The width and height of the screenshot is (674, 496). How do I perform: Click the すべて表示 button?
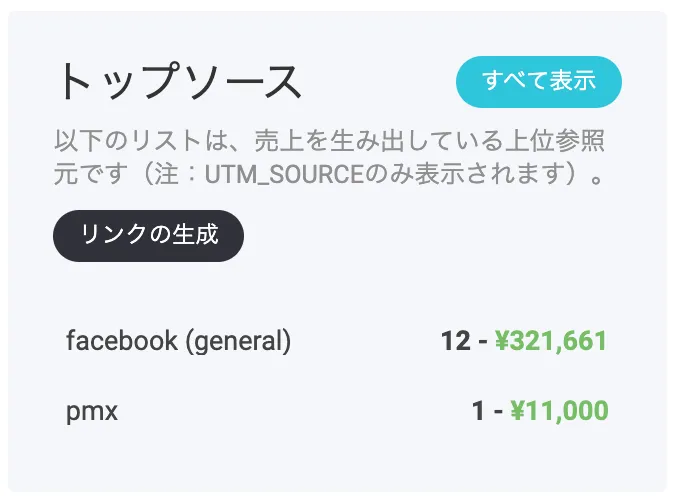539,82
